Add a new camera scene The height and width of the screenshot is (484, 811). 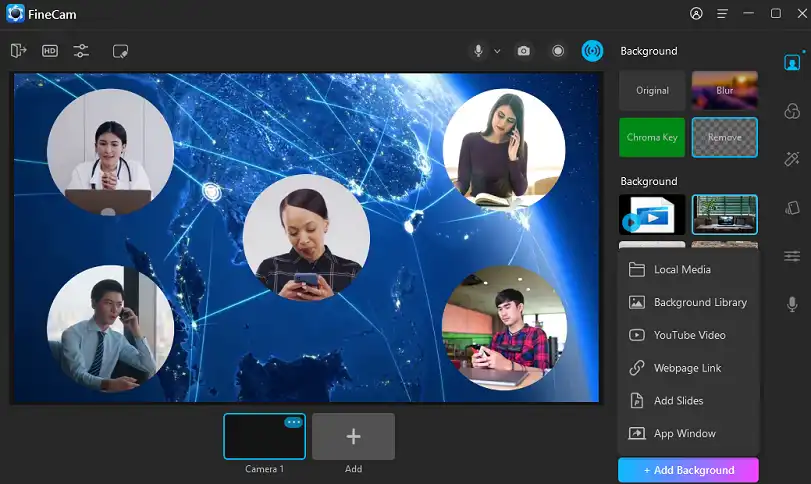353,436
